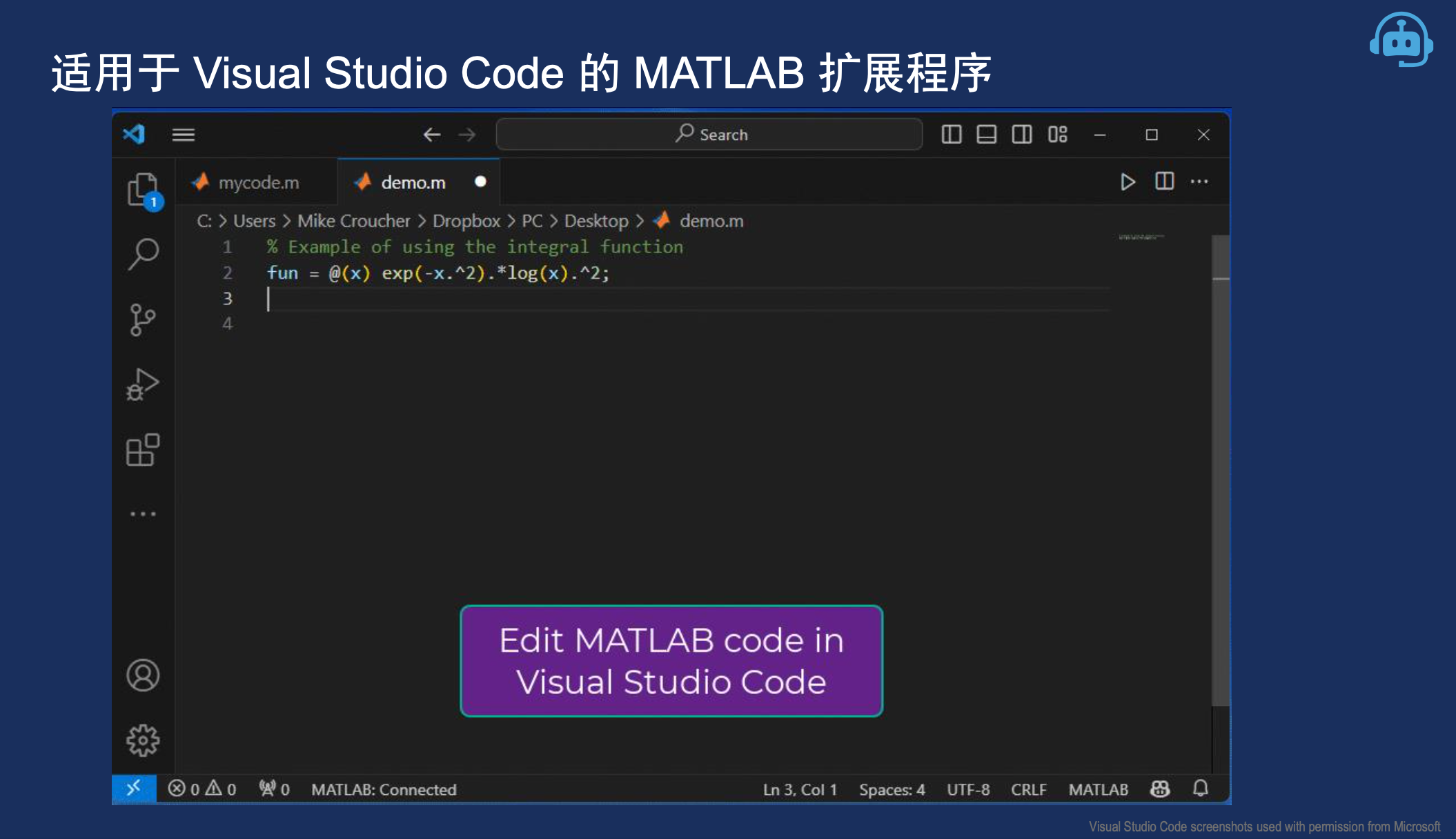Open the Manage gear icon
This screenshot has width=1456, height=839.
point(143,740)
